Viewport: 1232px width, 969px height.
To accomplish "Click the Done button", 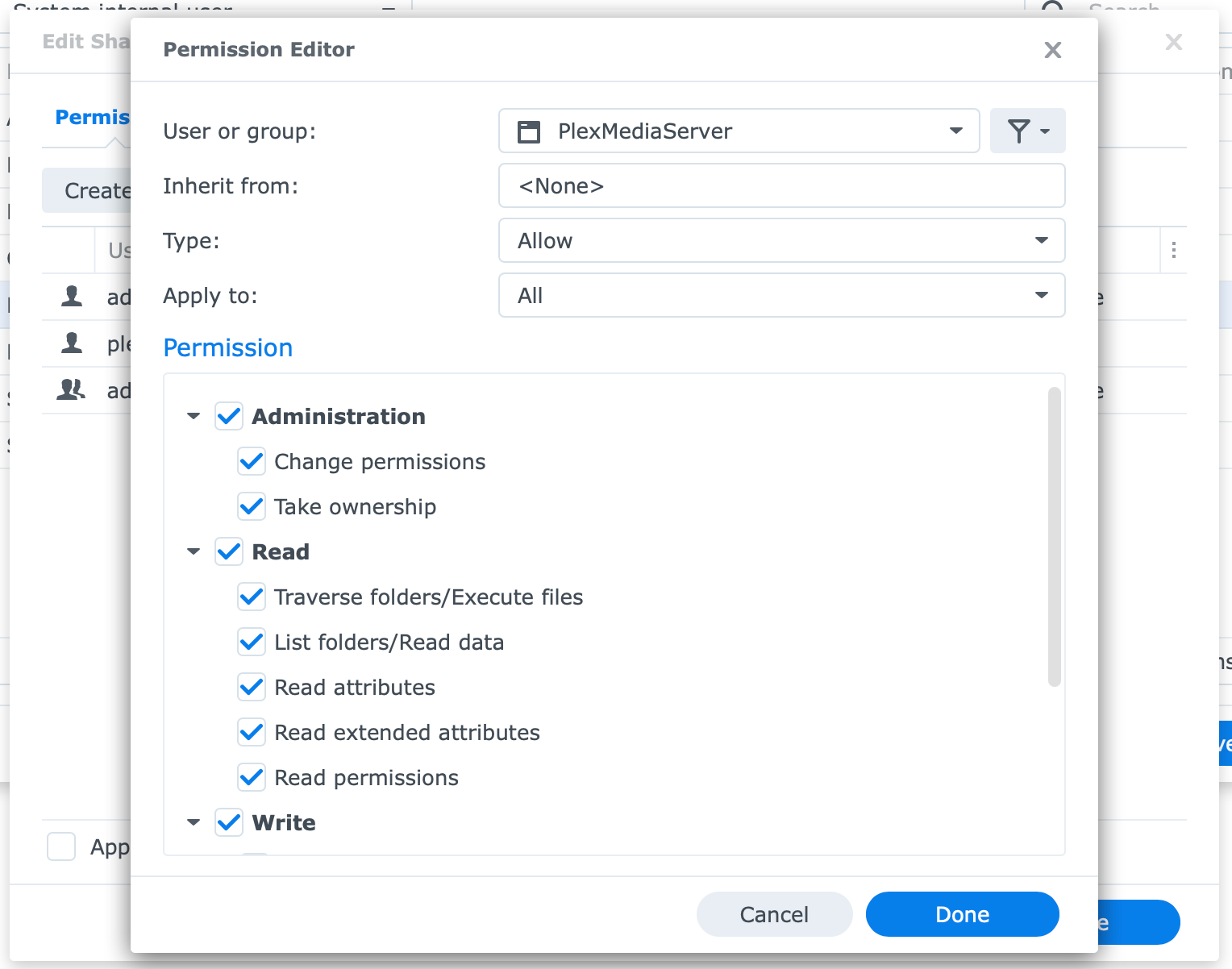I will (962, 914).
